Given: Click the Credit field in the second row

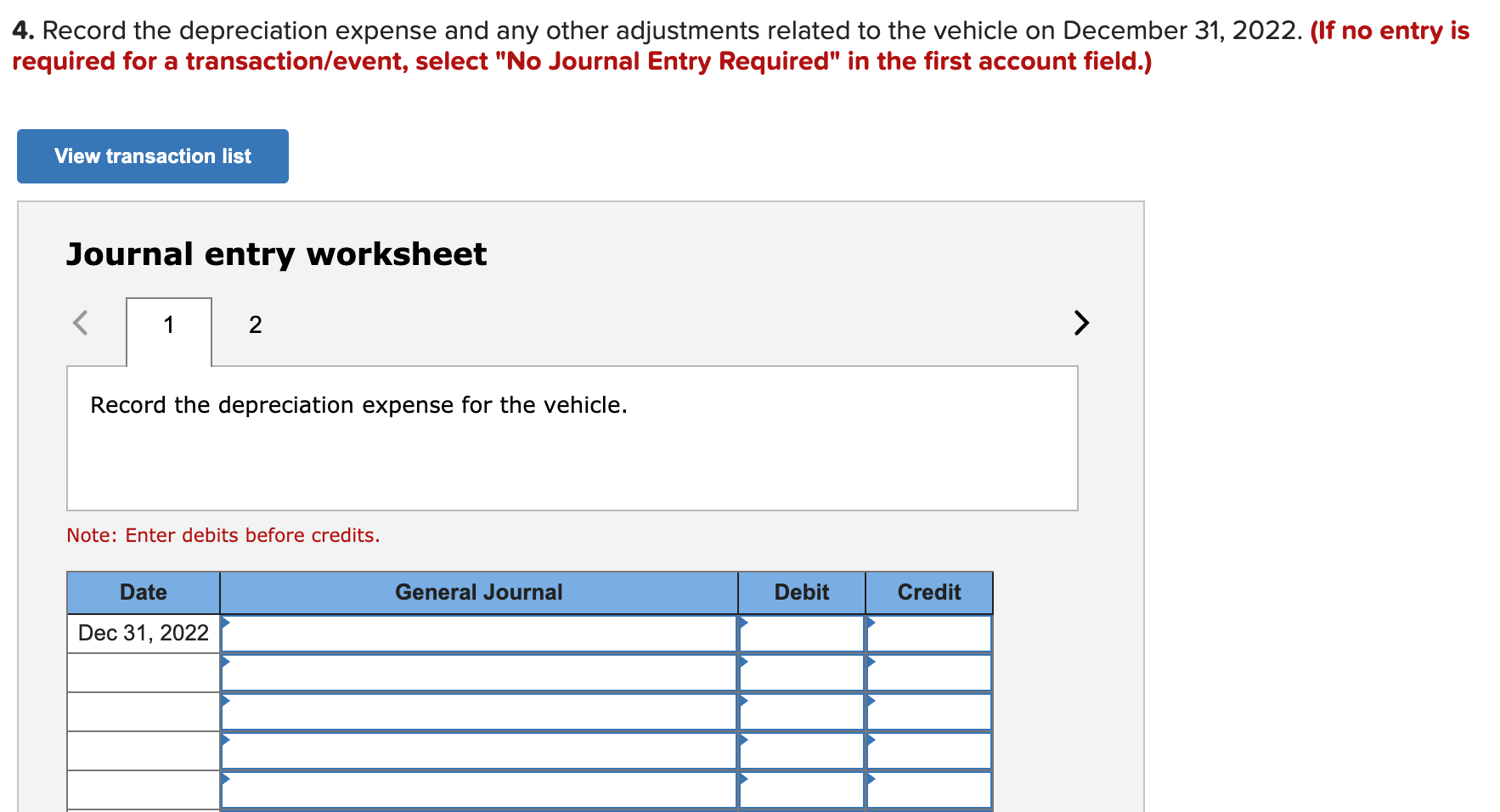Looking at the screenshot, I should pos(928,672).
